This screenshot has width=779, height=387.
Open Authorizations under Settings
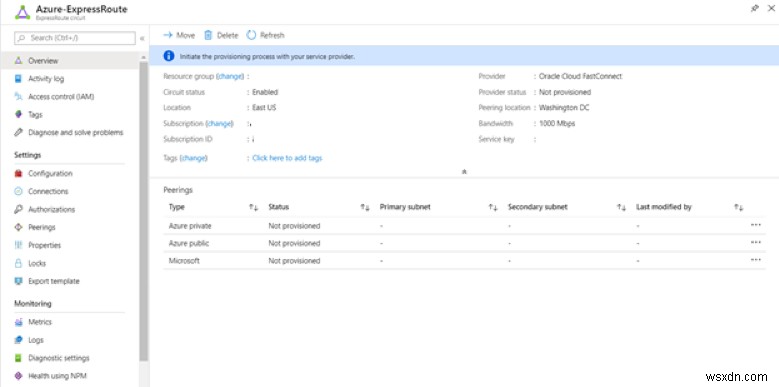coord(70,209)
